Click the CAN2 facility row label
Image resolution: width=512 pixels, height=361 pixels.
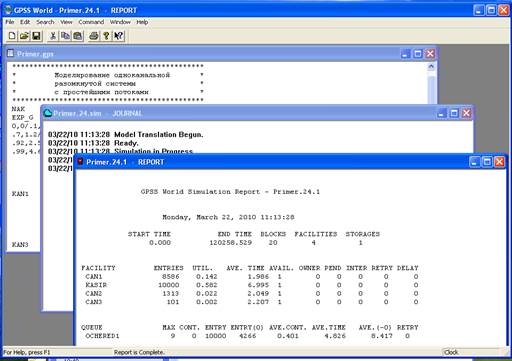coord(94,293)
